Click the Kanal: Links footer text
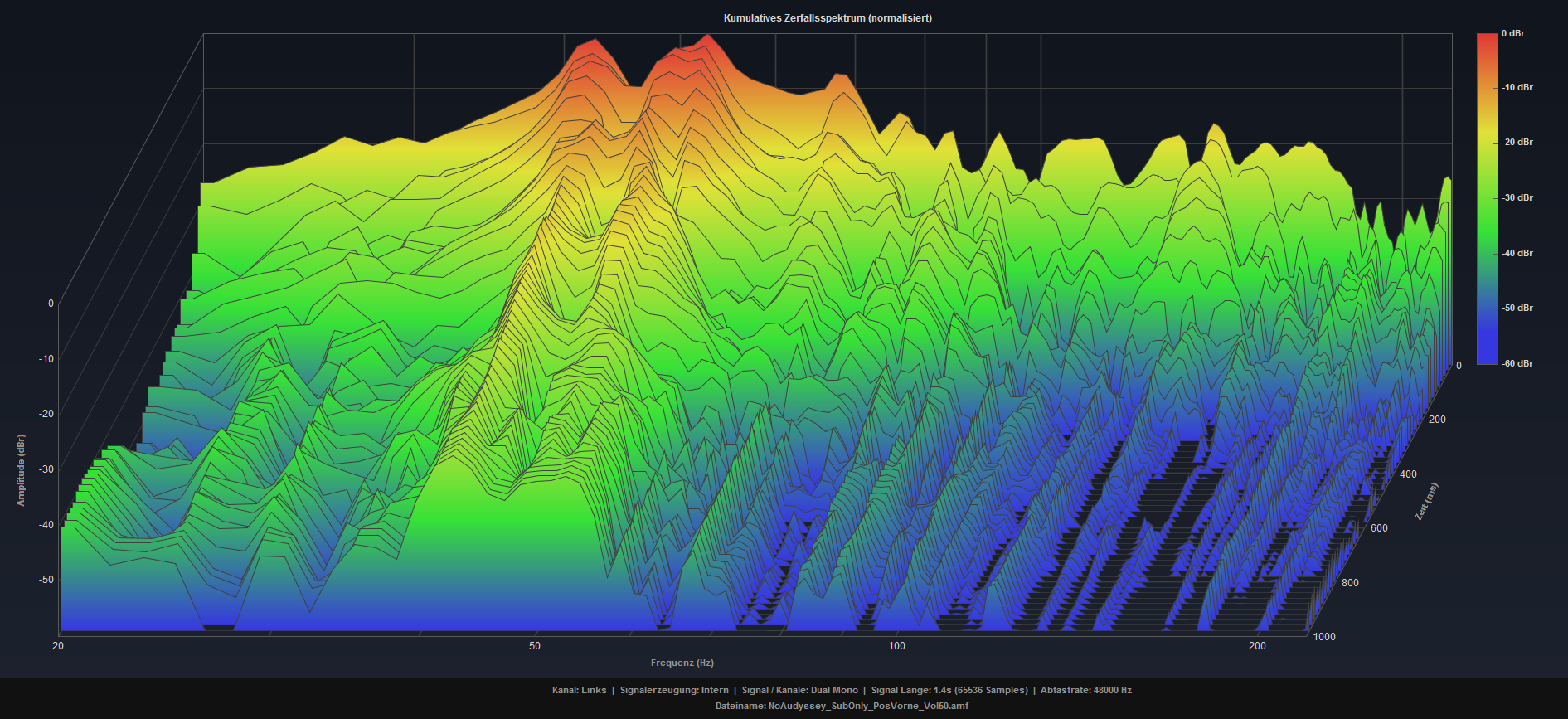The width and height of the screenshot is (1568, 719). 579,690
